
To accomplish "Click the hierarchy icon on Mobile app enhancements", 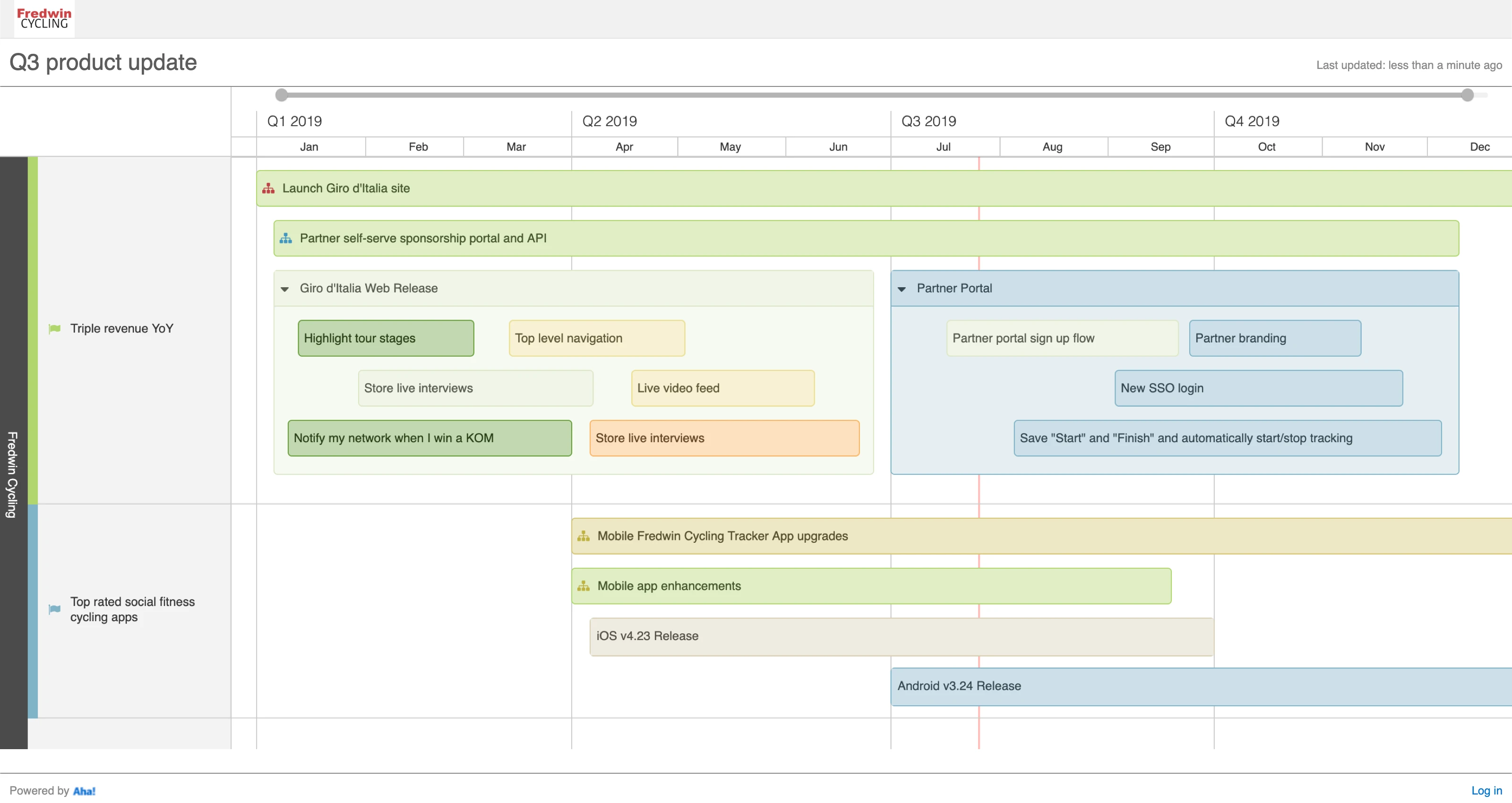I will tap(584, 586).
